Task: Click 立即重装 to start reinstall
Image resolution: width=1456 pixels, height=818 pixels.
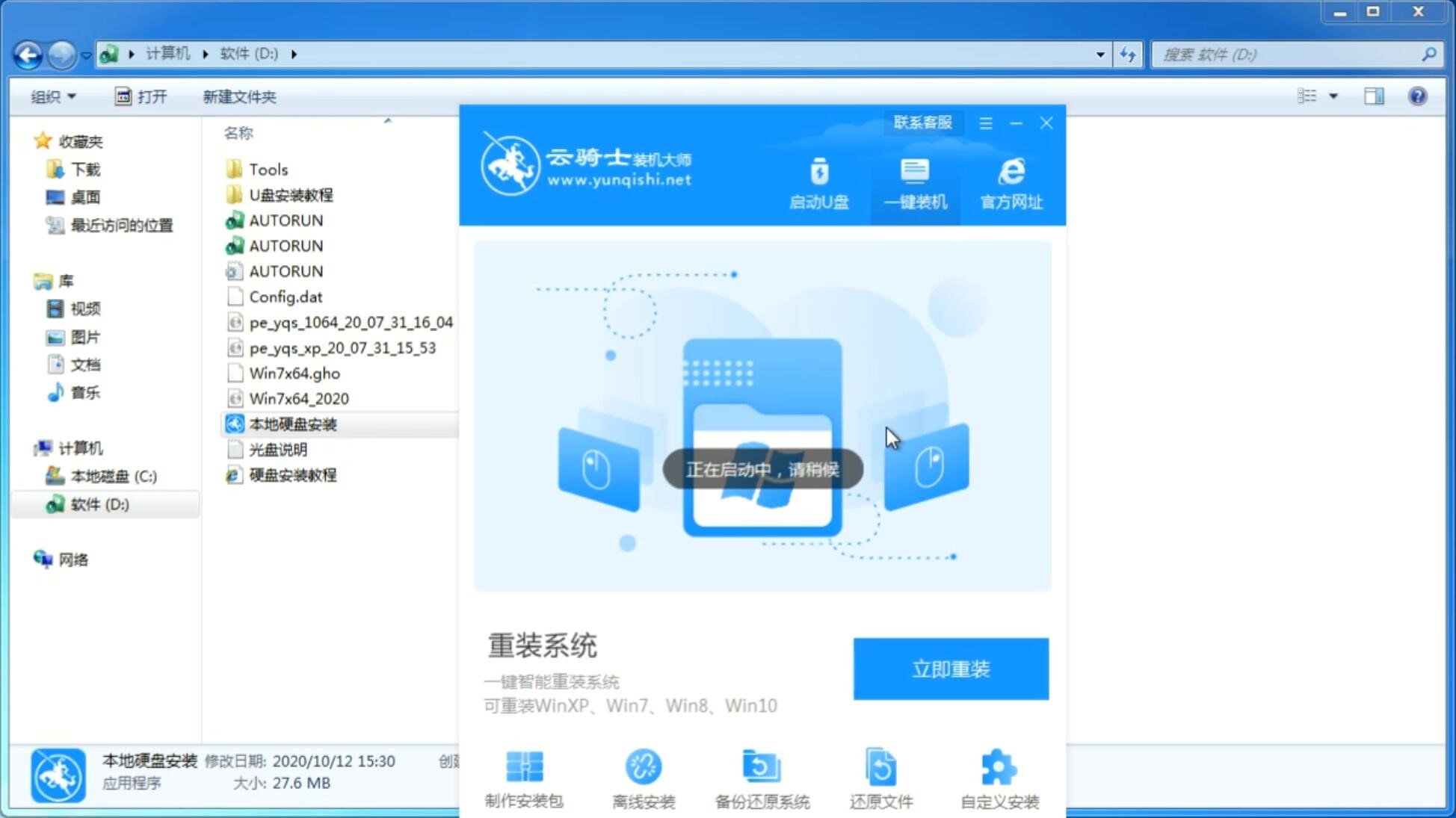Action: tap(951, 668)
